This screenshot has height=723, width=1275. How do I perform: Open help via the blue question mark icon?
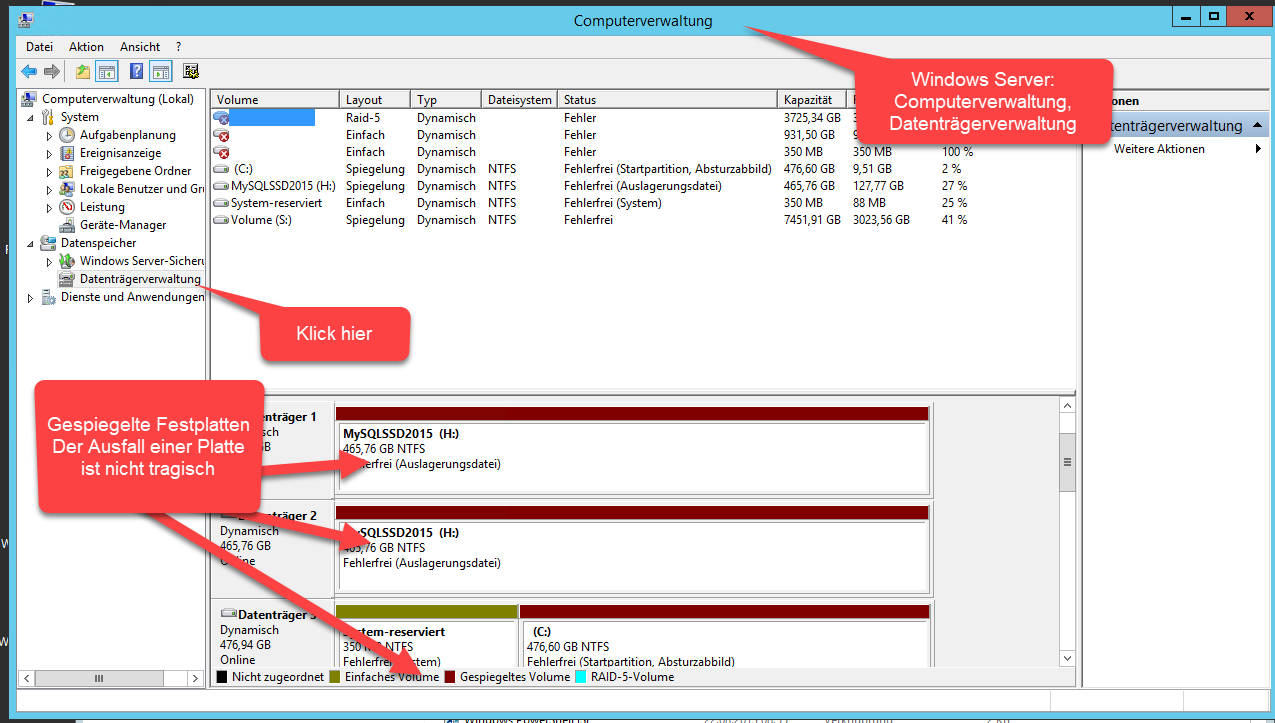point(137,71)
